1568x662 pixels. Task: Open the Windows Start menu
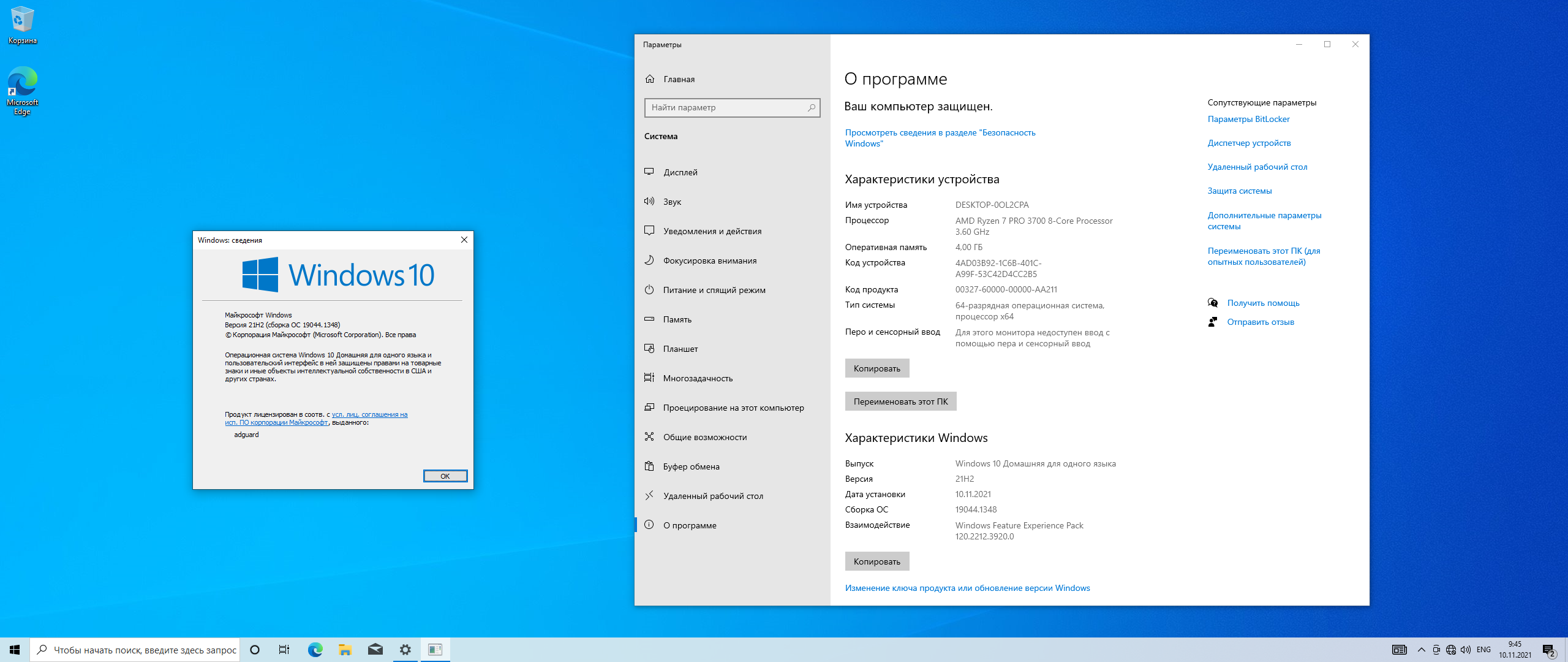[x=15, y=650]
